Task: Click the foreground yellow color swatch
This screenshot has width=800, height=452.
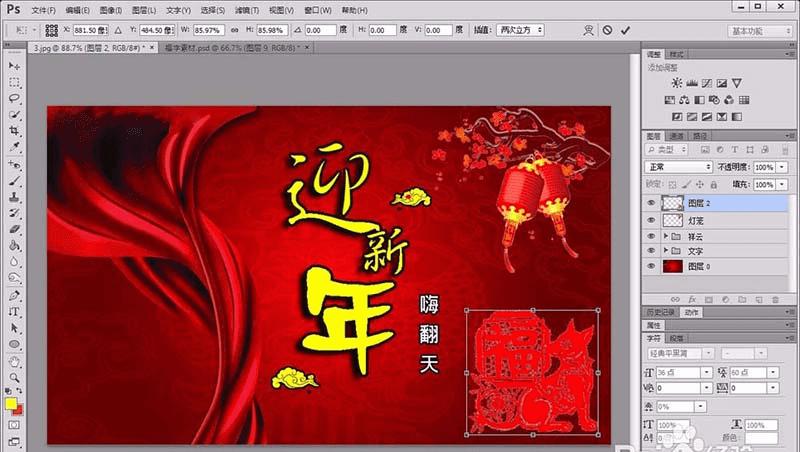Action: [x=10, y=404]
